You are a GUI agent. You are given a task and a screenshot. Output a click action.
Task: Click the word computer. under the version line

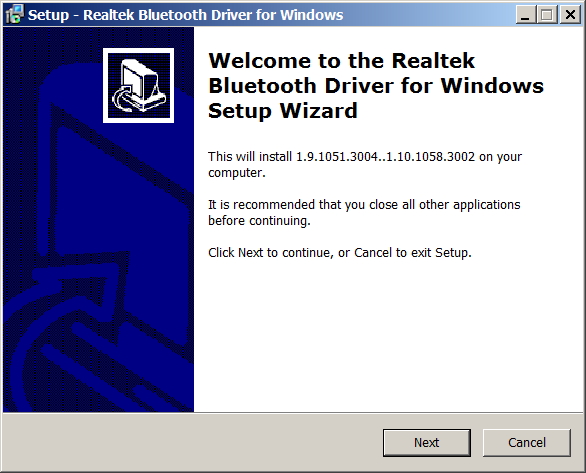(x=237, y=173)
